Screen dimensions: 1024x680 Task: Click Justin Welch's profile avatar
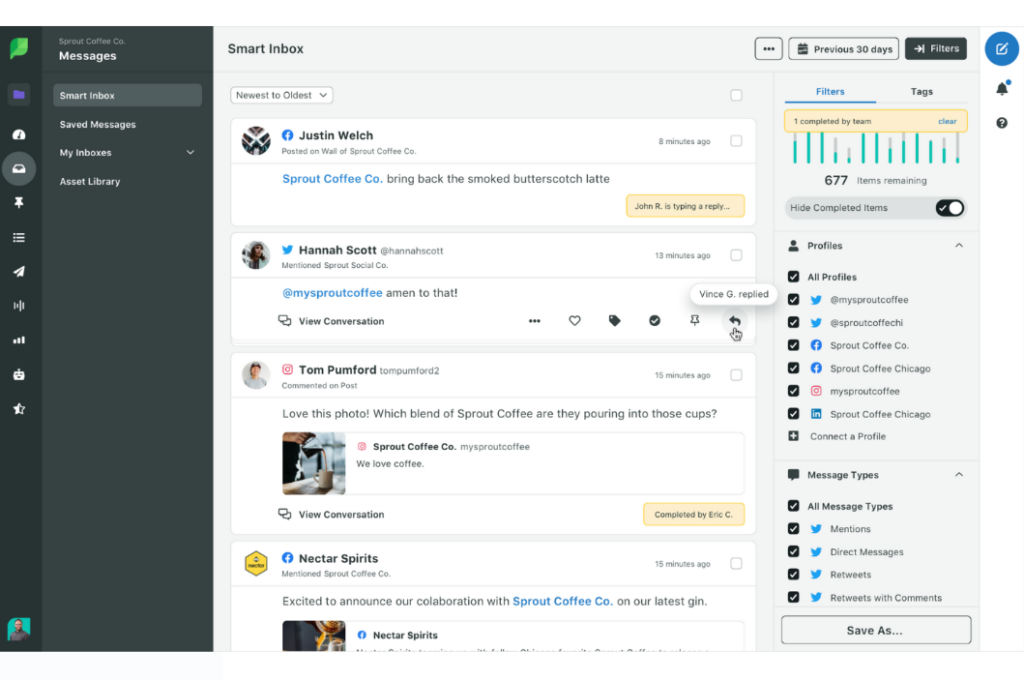pos(256,140)
